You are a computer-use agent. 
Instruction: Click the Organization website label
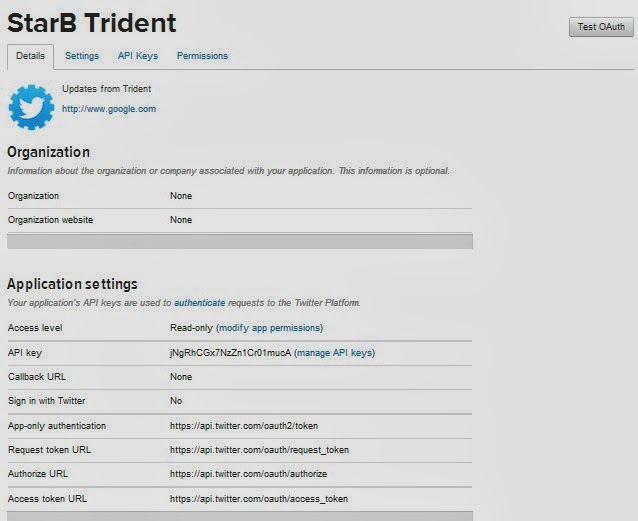50,220
